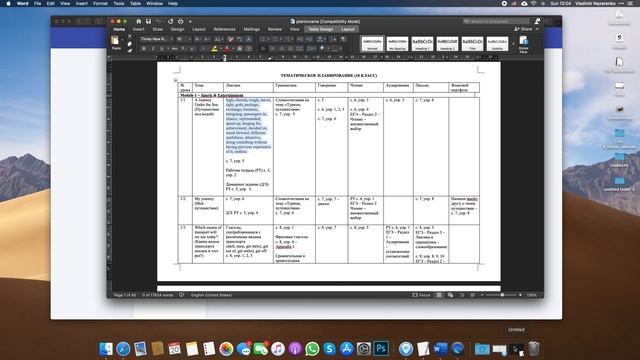The image size is (640, 360).
Task: Click the Format Painter brush icon
Action: coord(130,51)
